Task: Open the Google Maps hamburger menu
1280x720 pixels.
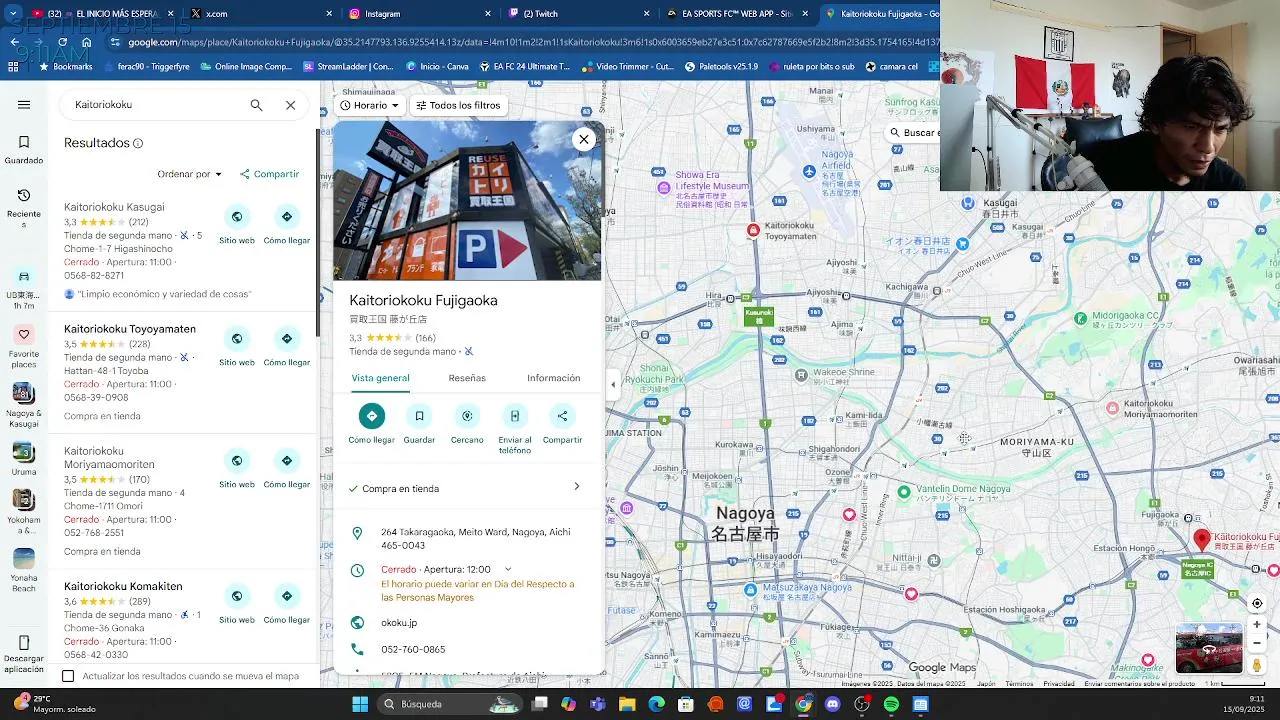Action: [24, 104]
